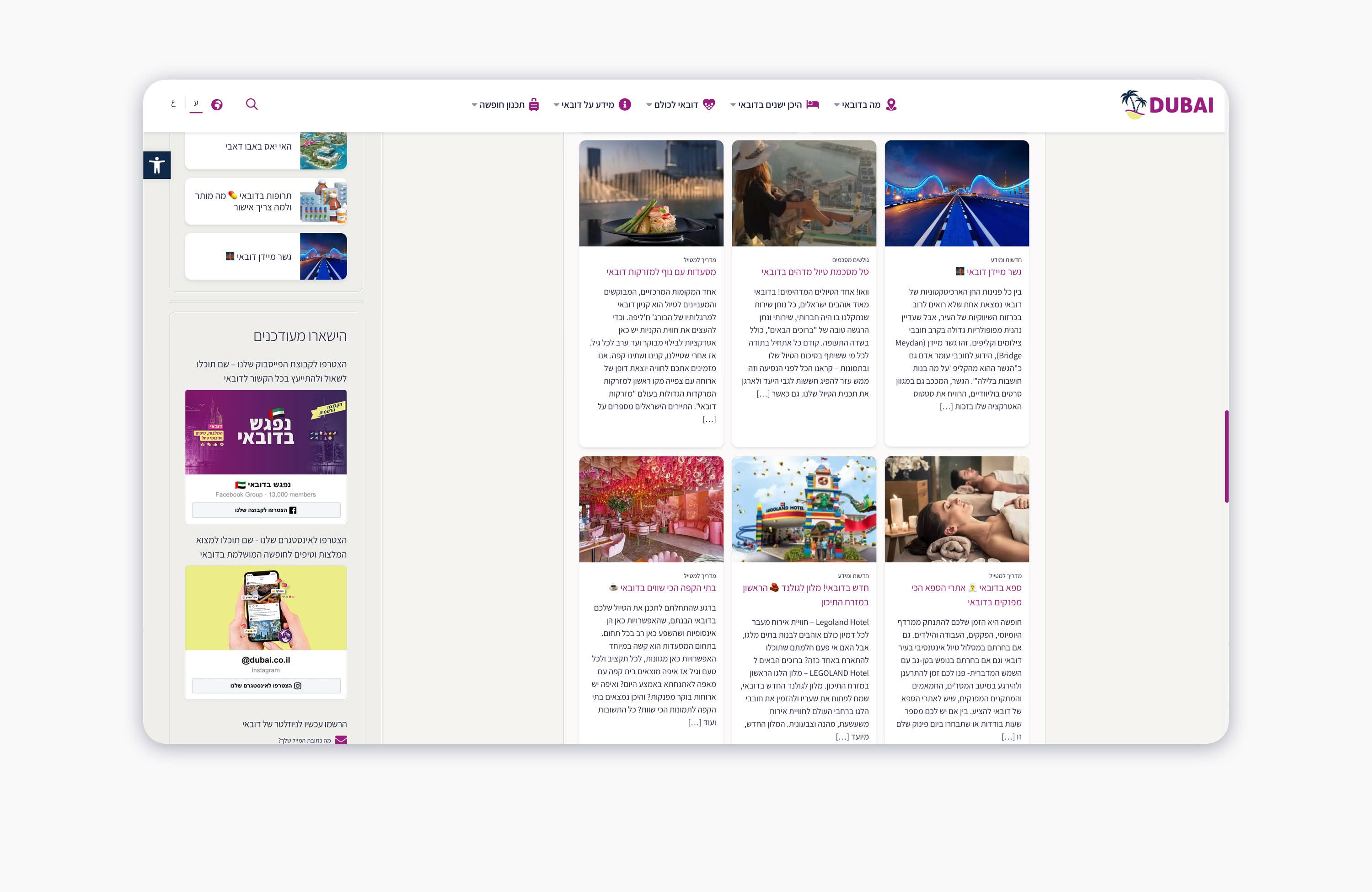Image resolution: width=1372 pixels, height=892 pixels.
Task: Open article 'מסעדות עם נוף למזרקות דובאי'
Action: [661, 272]
